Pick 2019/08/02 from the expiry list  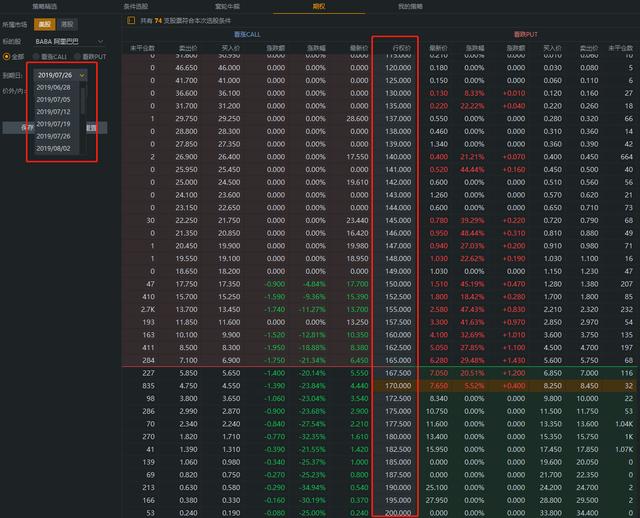(53, 148)
